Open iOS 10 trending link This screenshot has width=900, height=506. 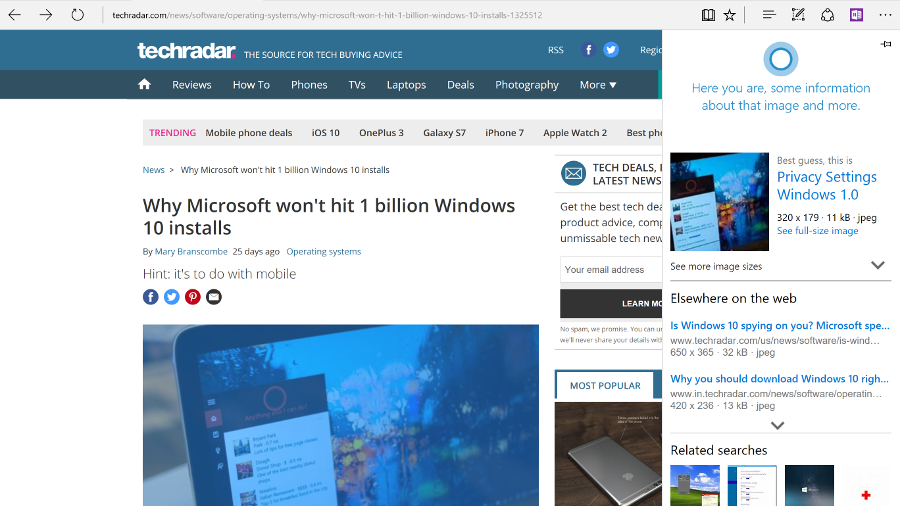point(325,133)
